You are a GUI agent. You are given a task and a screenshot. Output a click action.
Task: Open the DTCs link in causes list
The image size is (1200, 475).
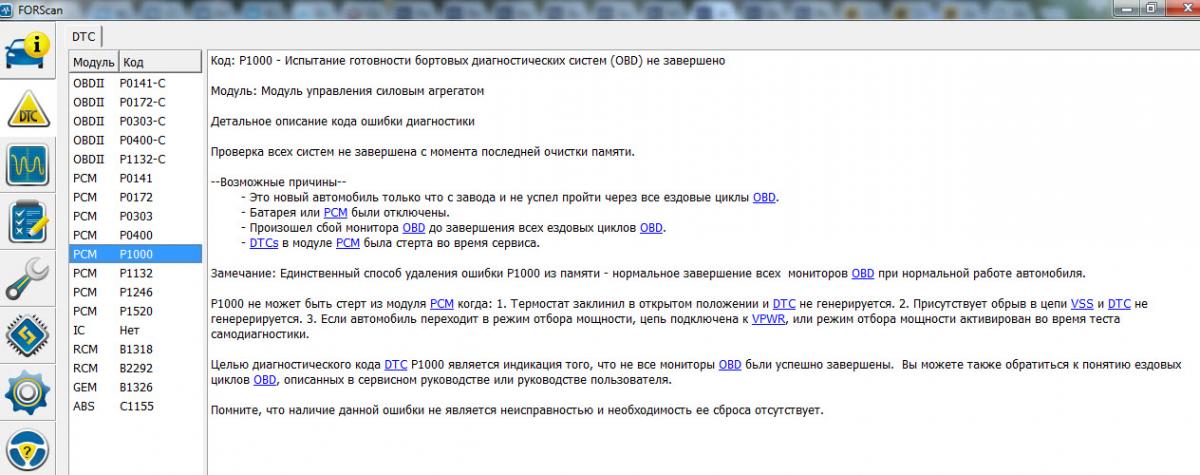coord(265,242)
